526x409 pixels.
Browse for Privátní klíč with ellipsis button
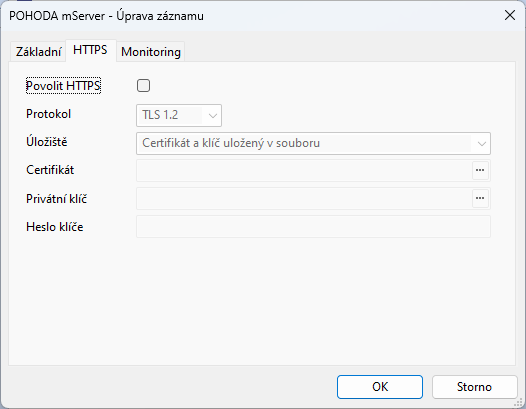pyautogui.click(x=480, y=198)
